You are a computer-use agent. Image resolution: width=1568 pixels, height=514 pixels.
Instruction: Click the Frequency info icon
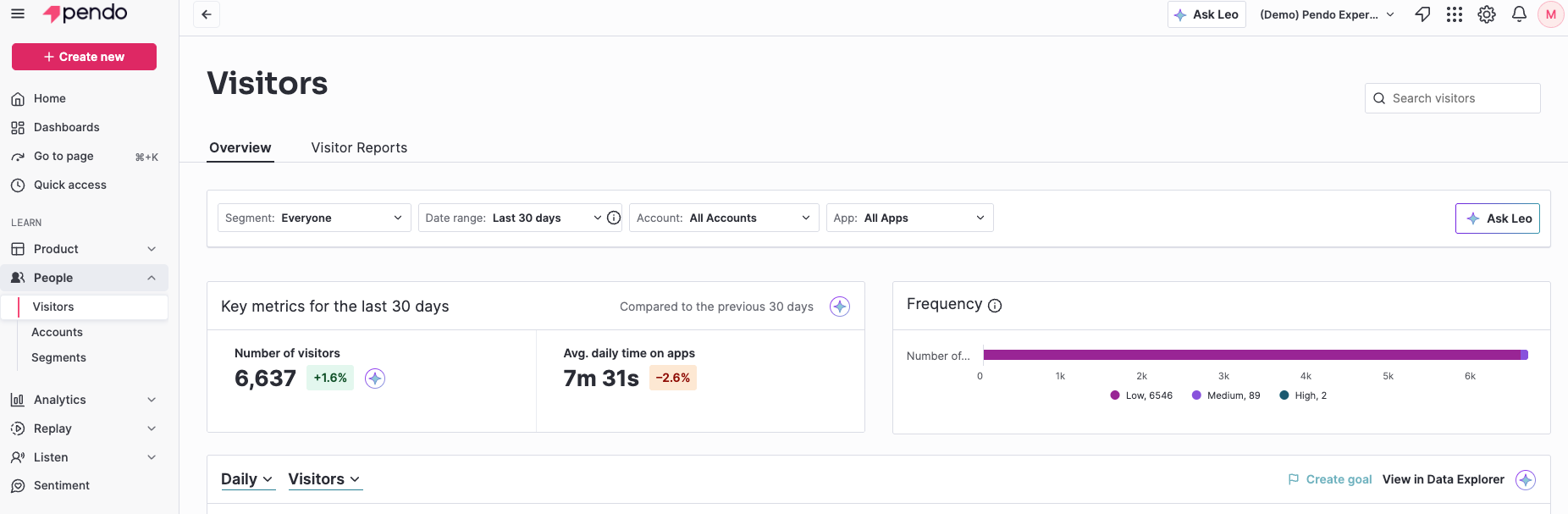click(x=995, y=306)
